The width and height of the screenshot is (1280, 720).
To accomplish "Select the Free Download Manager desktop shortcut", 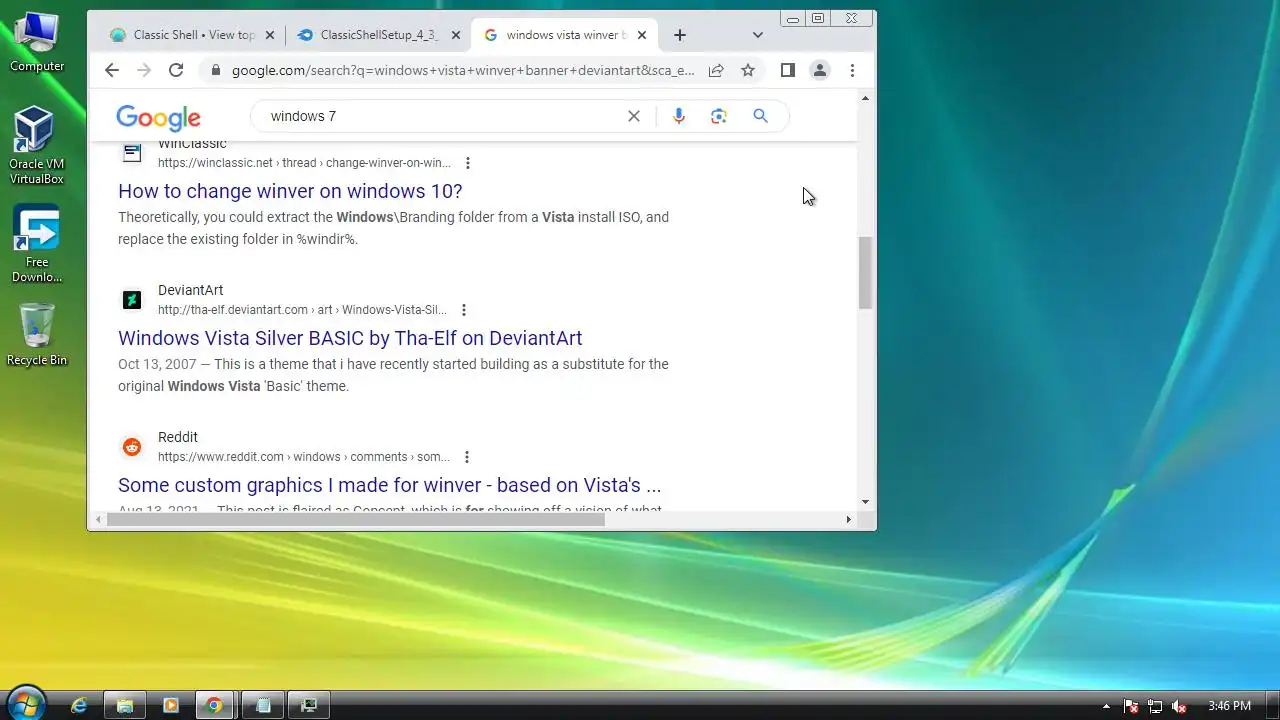I will (x=37, y=245).
